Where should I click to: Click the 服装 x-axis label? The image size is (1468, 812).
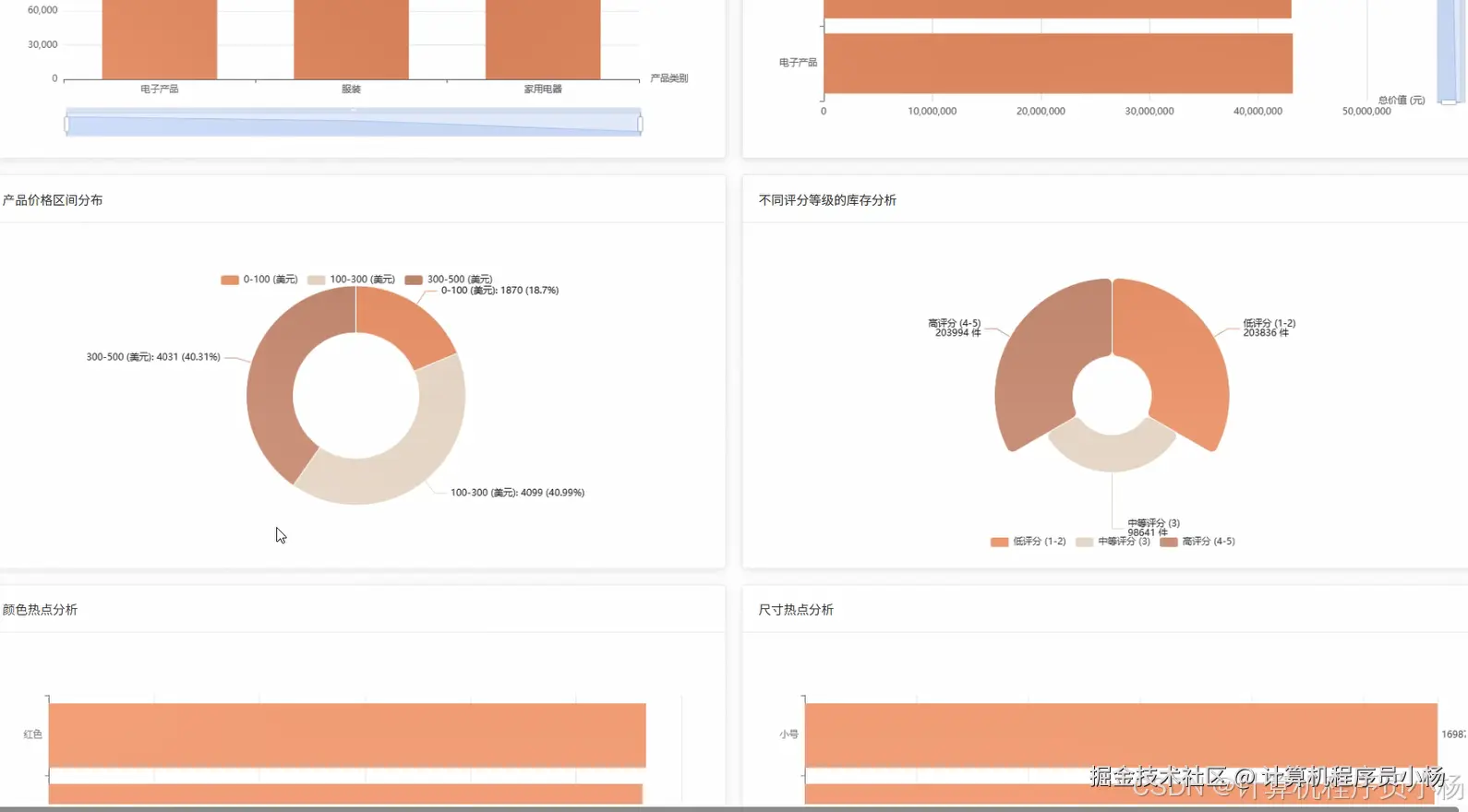[351, 90]
